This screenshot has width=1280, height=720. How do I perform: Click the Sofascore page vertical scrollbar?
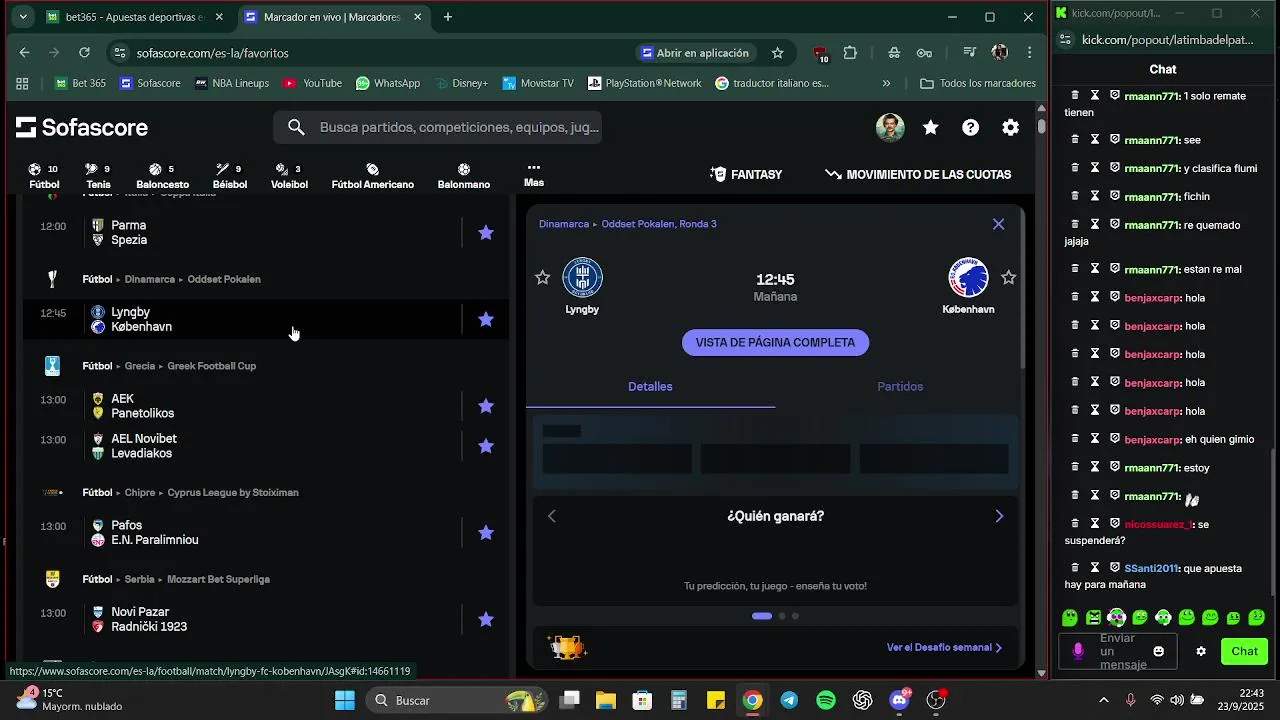[x=1041, y=127]
